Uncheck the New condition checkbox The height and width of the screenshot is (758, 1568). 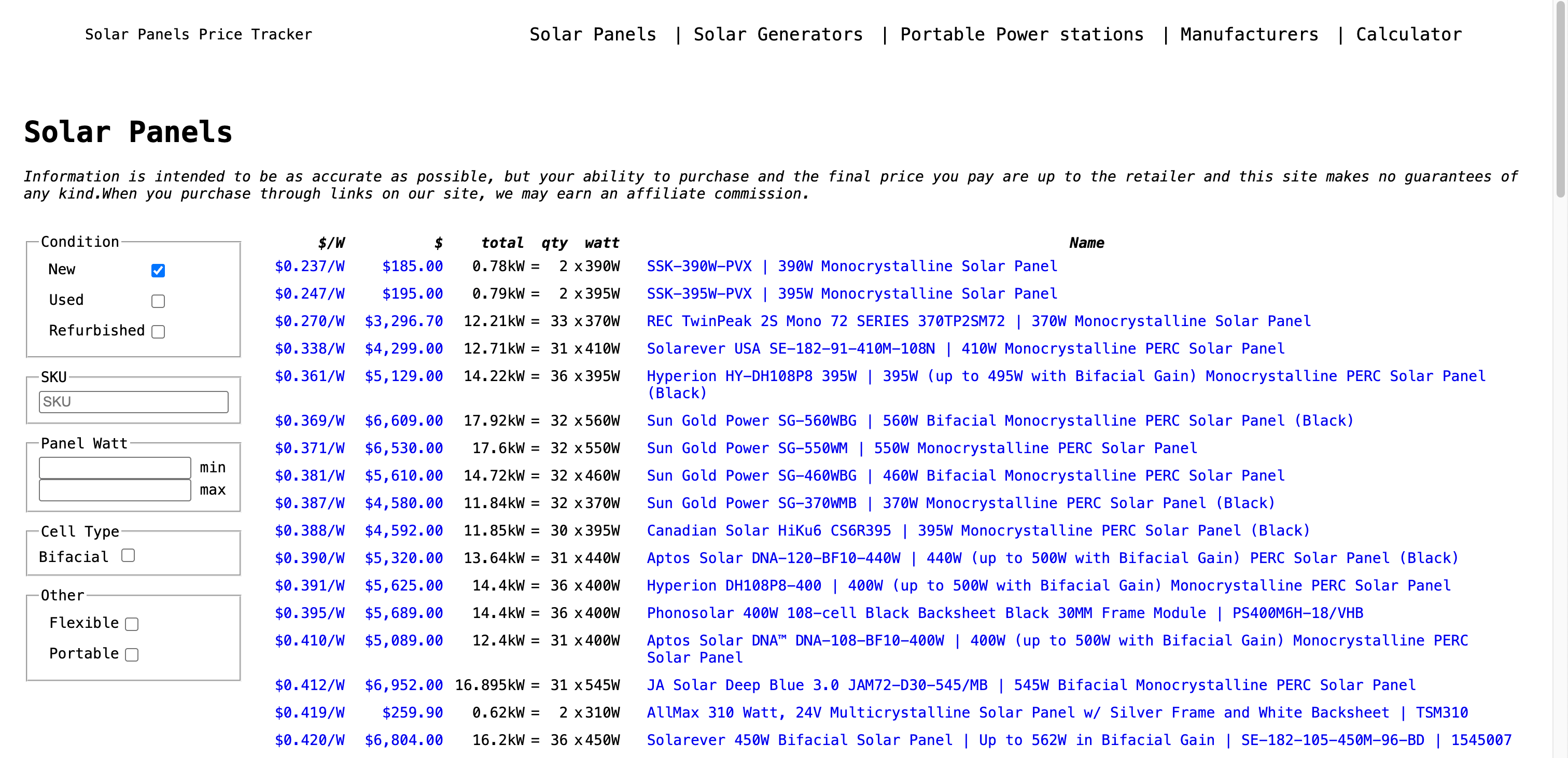(158, 270)
